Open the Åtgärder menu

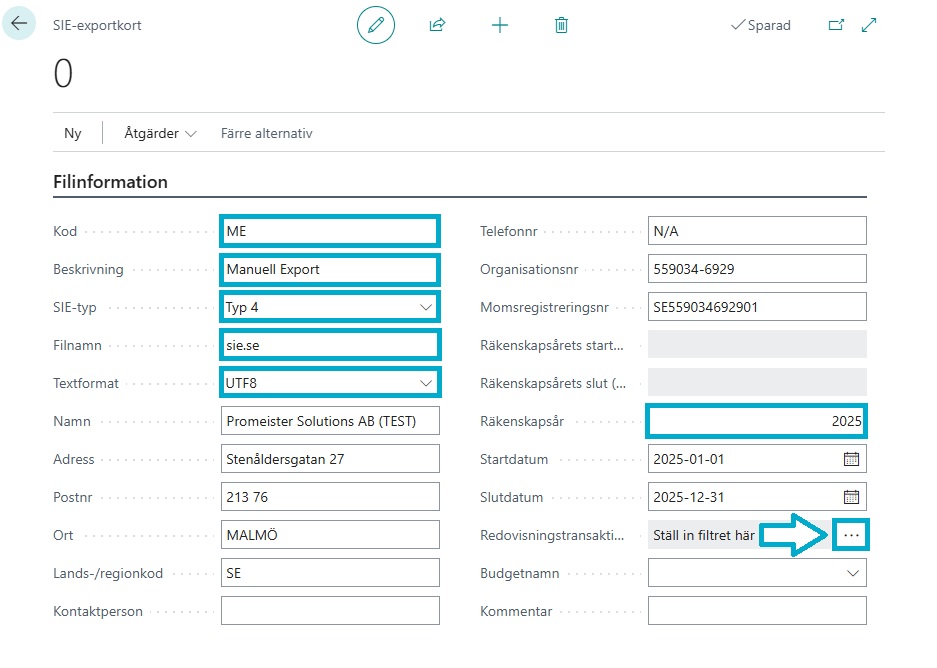point(160,133)
